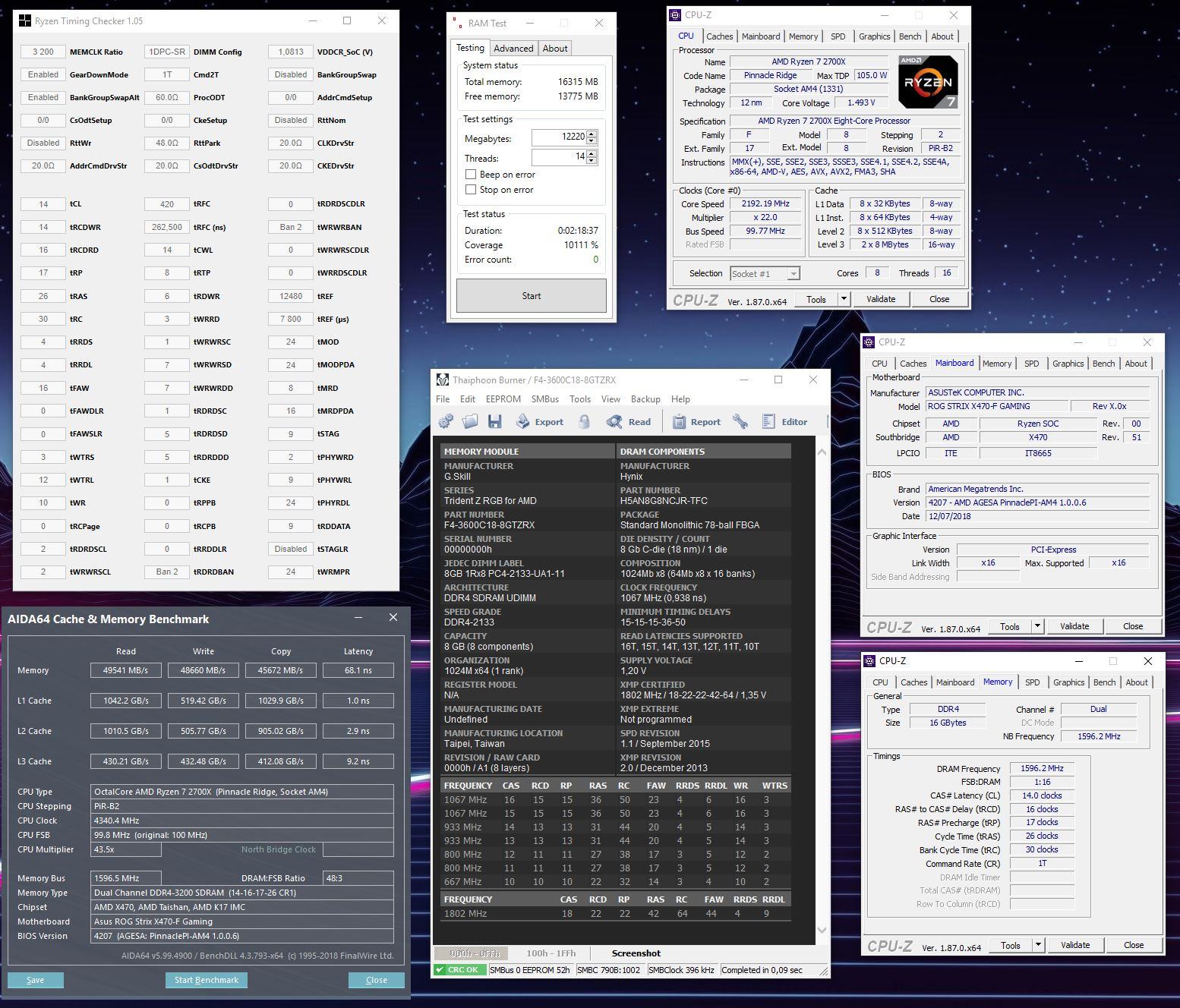The width and height of the screenshot is (1180, 1008).
Task: Click the Megabytes input field
Action: (x=559, y=137)
